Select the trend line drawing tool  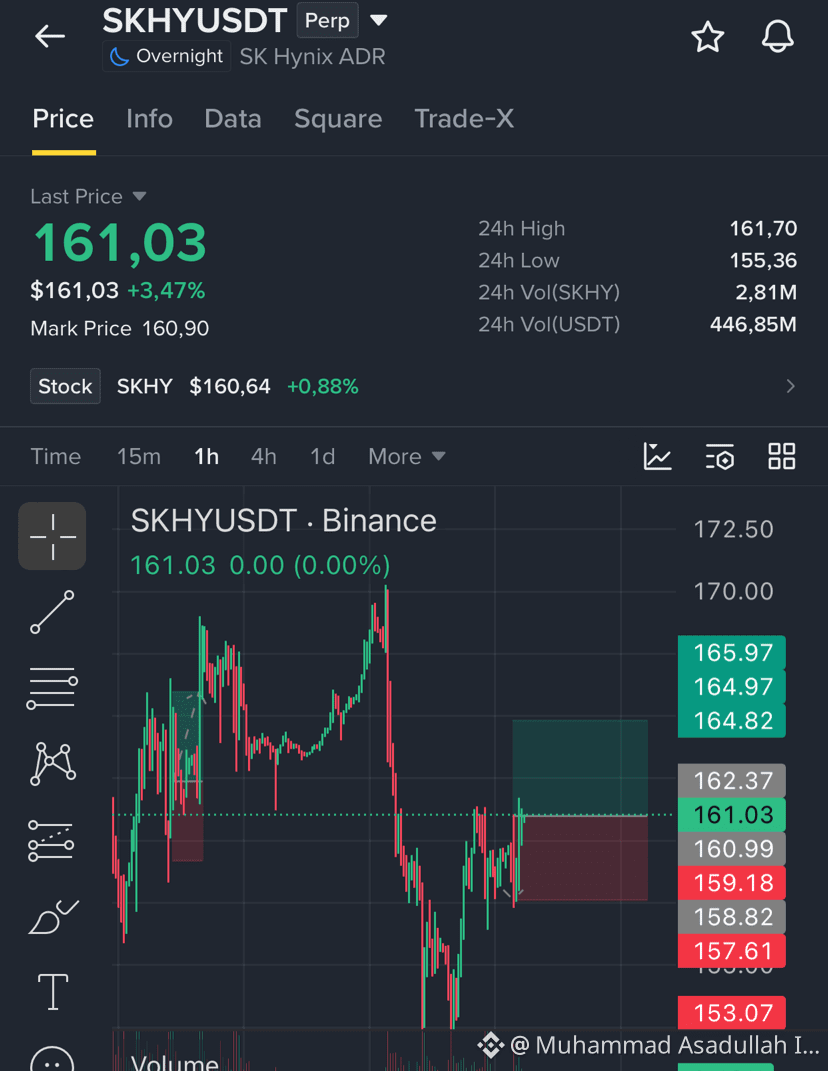coord(52,612)
